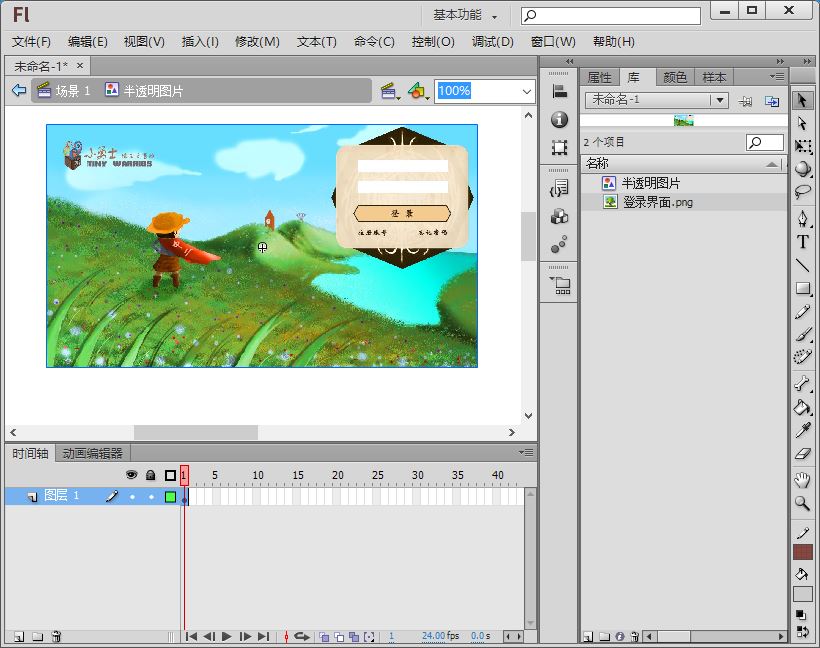Open the Edit Scene dropdown
Image resolution: width=820 pixels, height=648 pixels.
[x=390, y=92]
